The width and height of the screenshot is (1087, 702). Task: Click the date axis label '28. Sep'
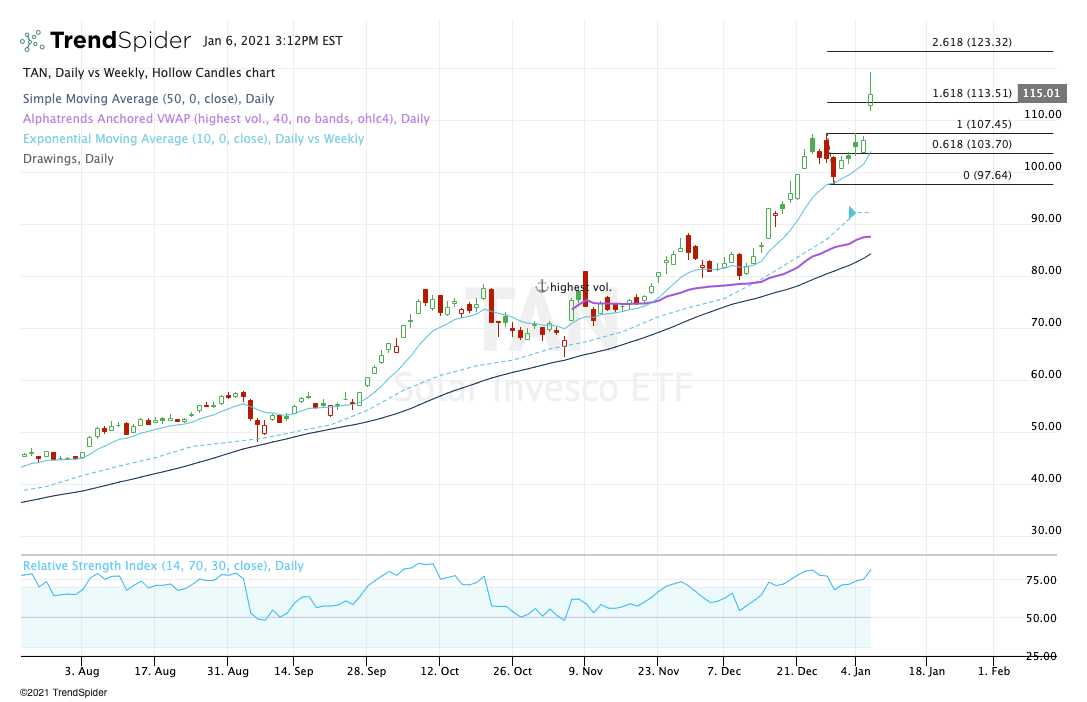pos(366,671)
